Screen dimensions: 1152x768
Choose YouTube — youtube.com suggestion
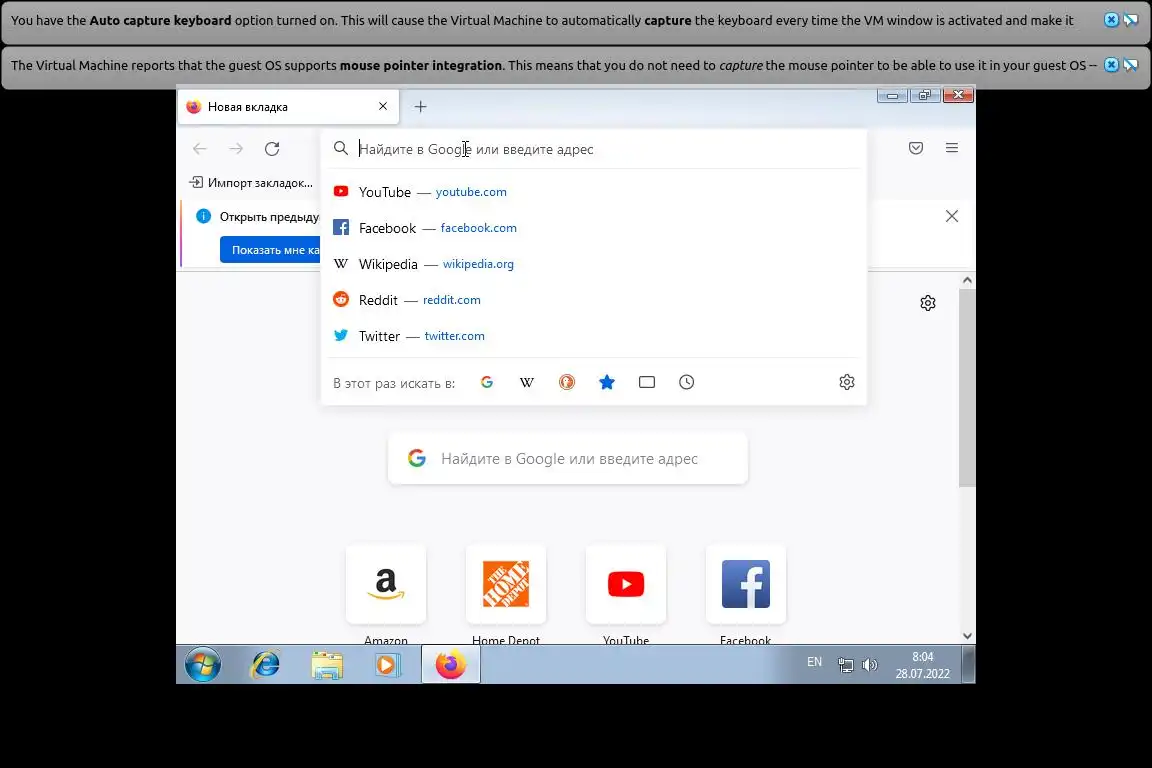tap(594, 192)
